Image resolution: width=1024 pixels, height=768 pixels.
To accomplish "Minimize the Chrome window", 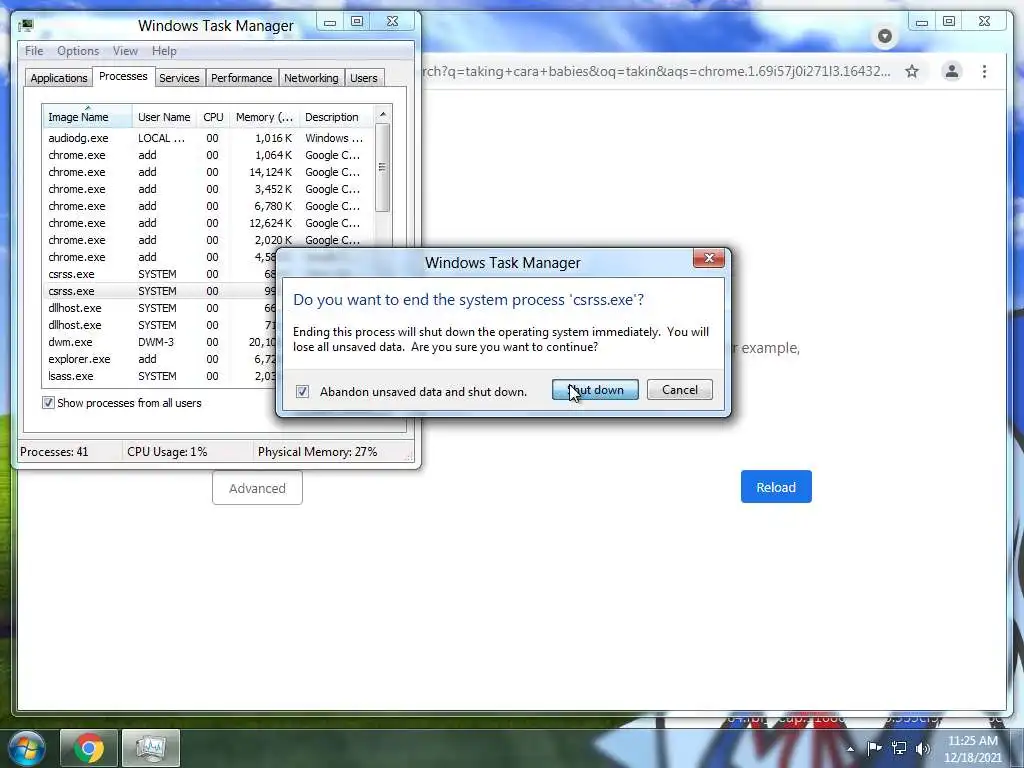I will tap(921, 22).
